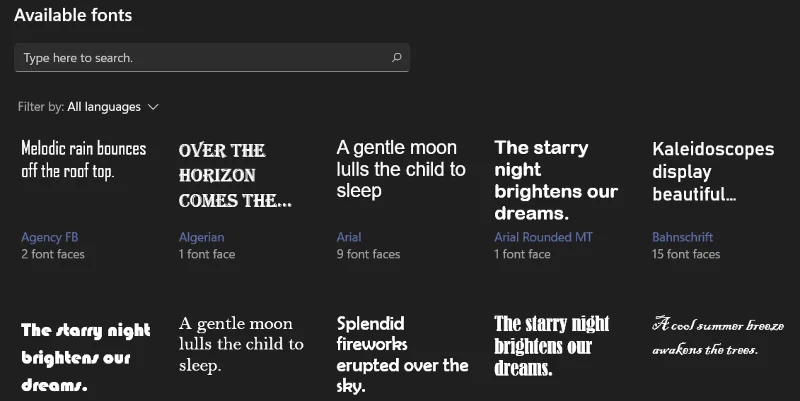
Task: Open the 'Splendid fireworks erupted' font preview
Action: (x=402, y=355)
